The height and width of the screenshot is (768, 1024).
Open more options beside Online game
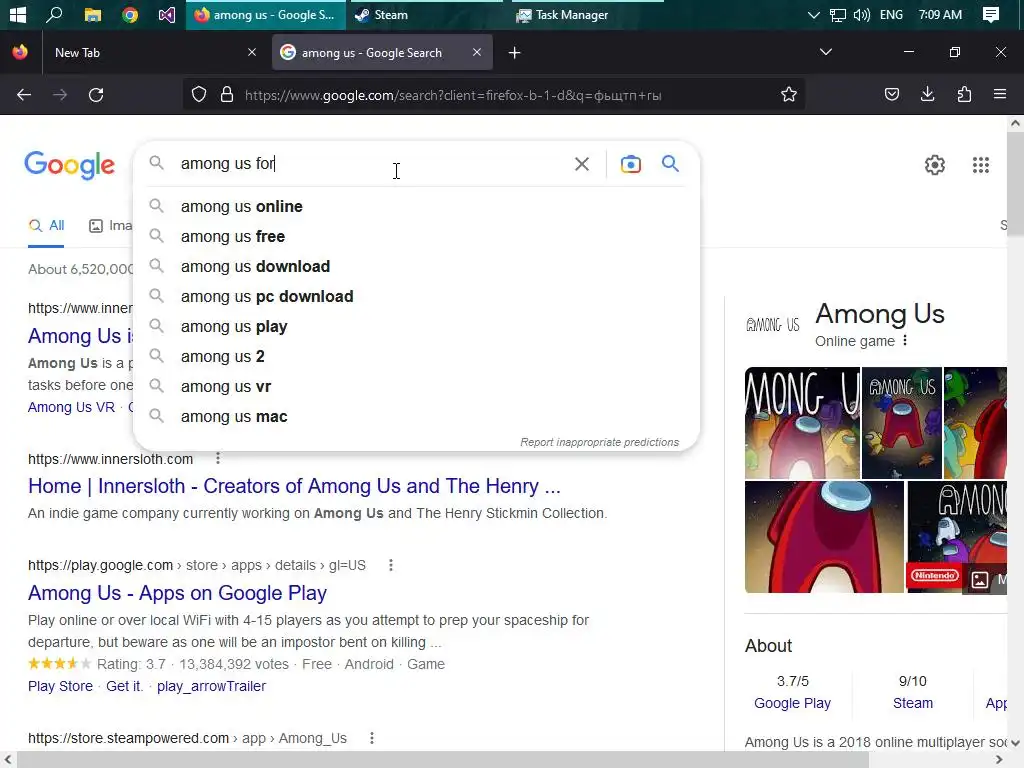[904, 340]
